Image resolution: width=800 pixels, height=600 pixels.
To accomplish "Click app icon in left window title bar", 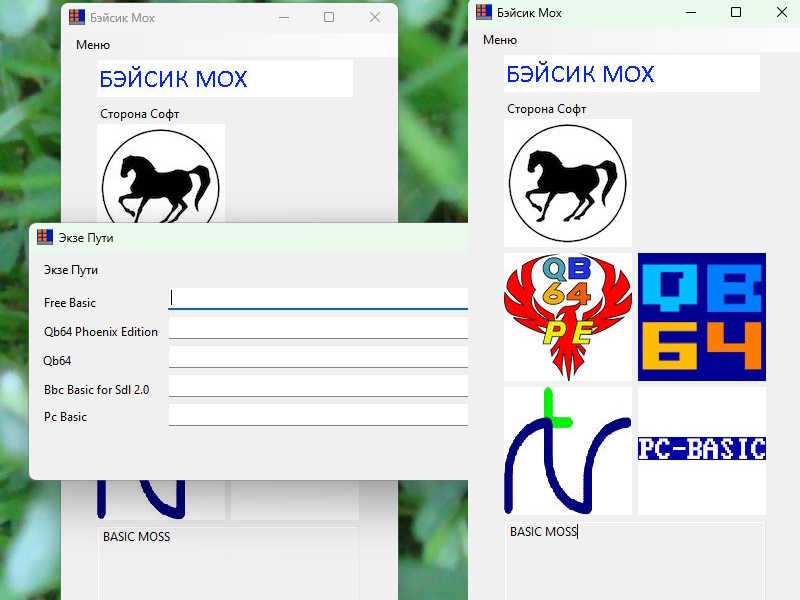I will coord(77,17).
